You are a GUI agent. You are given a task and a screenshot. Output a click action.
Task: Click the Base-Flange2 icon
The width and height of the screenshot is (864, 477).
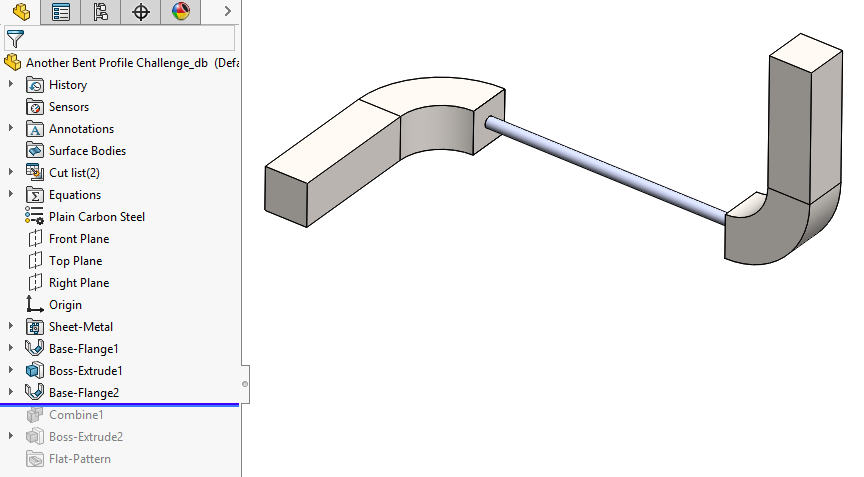click(35, 392)
